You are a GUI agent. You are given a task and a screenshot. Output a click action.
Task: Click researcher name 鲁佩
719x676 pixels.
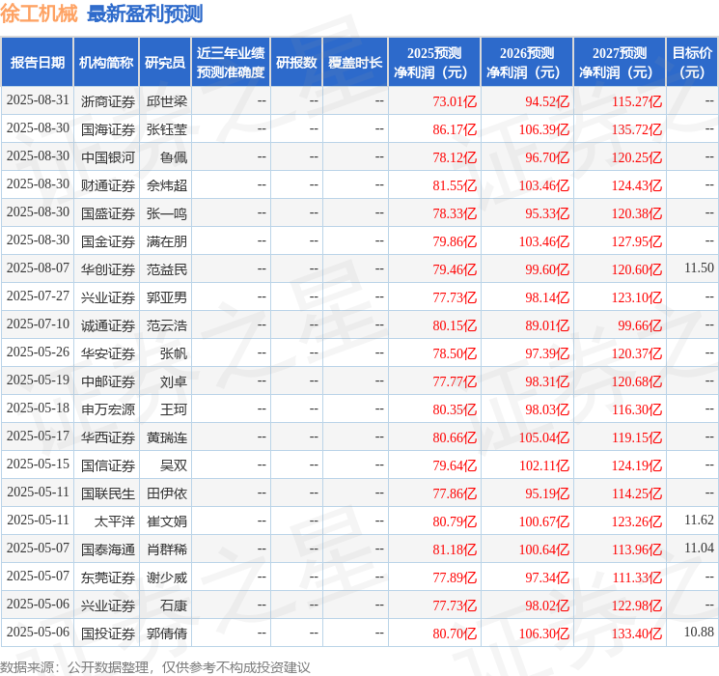click(174, 157)
